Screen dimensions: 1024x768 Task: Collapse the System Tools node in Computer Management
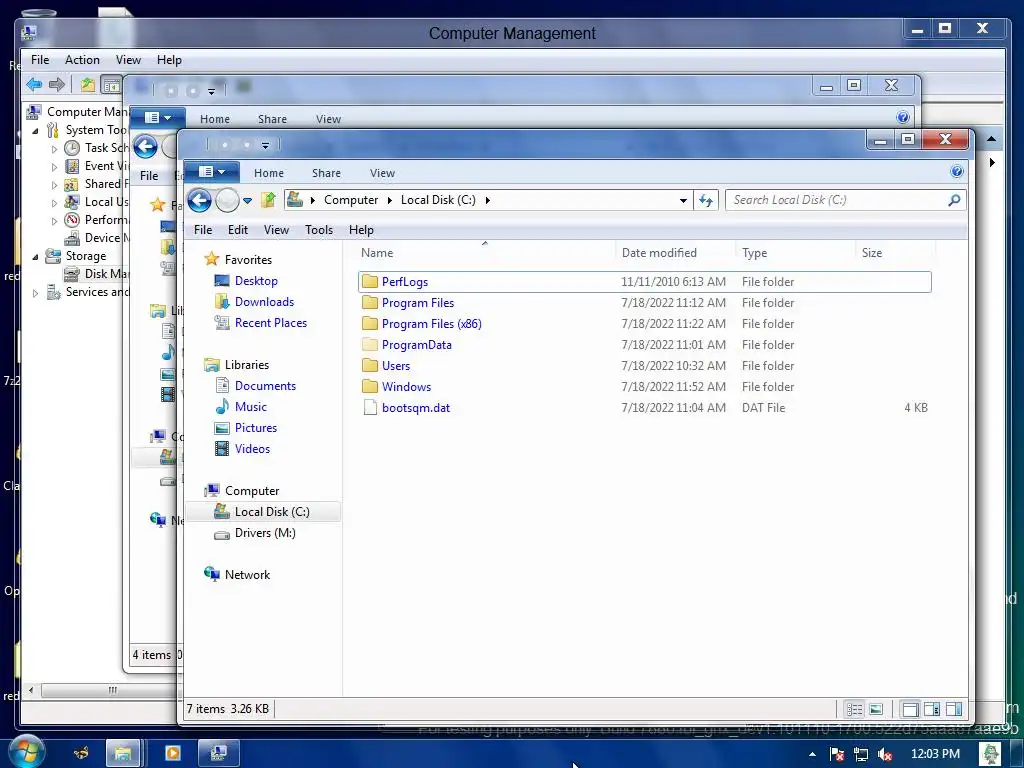[x=35, y=131]
